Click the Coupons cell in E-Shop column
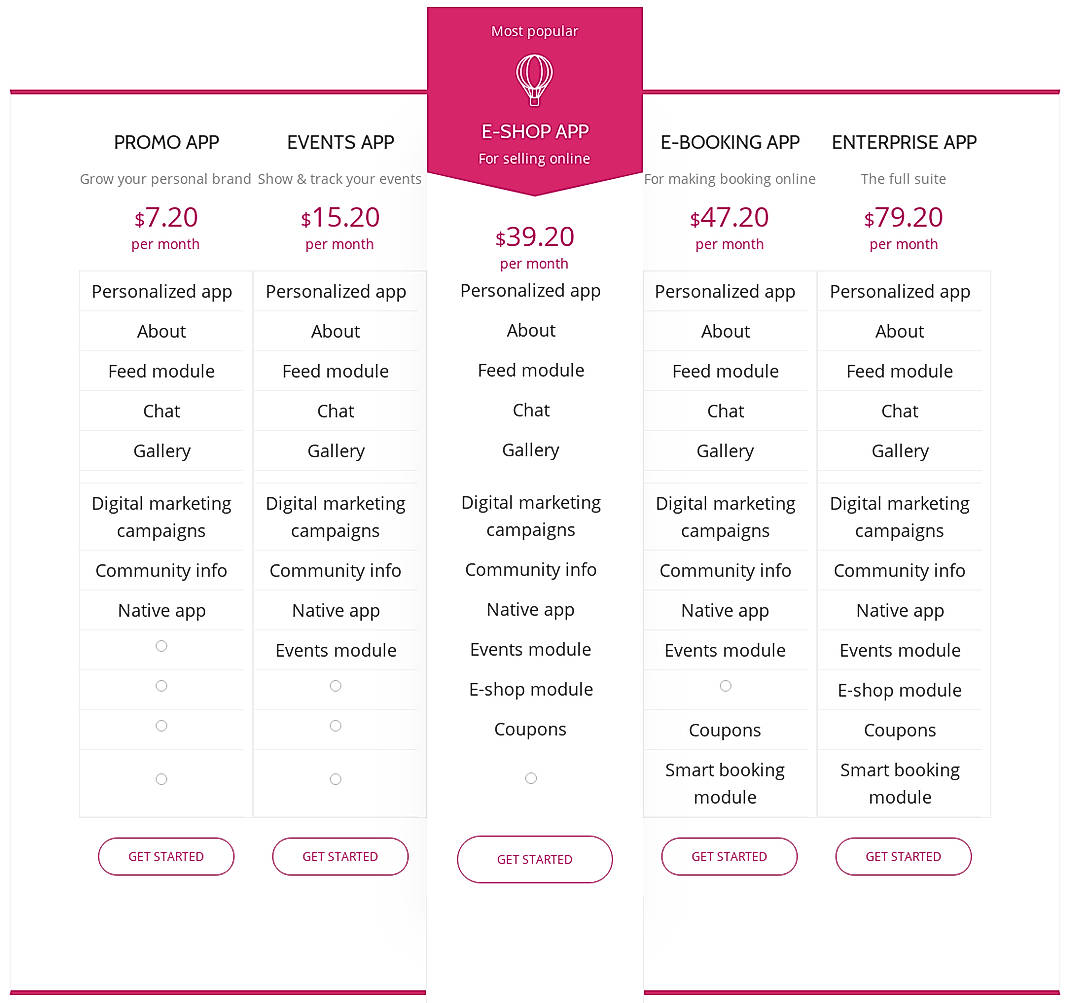 coord(530,729)
